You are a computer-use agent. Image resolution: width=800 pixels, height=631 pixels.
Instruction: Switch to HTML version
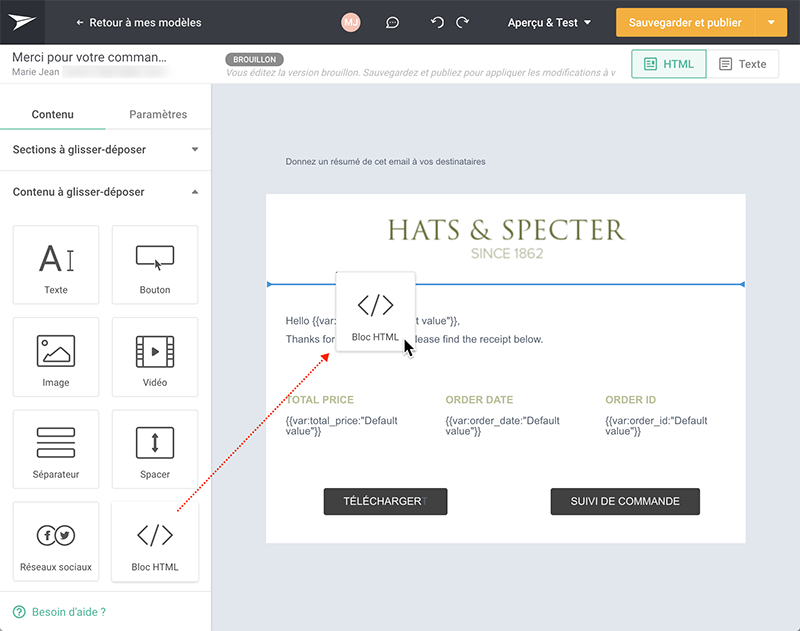tap(669, 64)
